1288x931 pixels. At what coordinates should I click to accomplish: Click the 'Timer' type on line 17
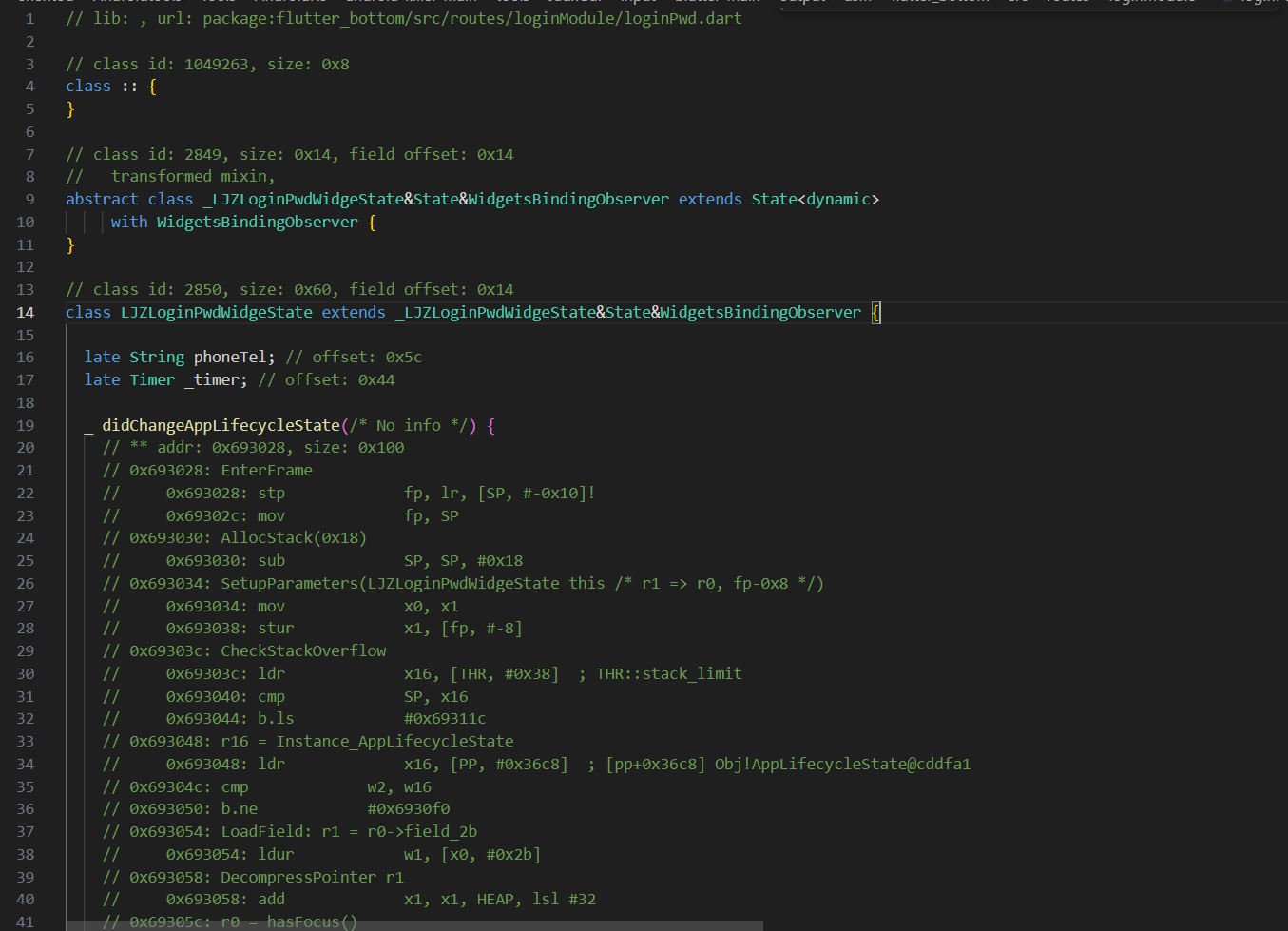pyautogui.click(x=152, y=379)
